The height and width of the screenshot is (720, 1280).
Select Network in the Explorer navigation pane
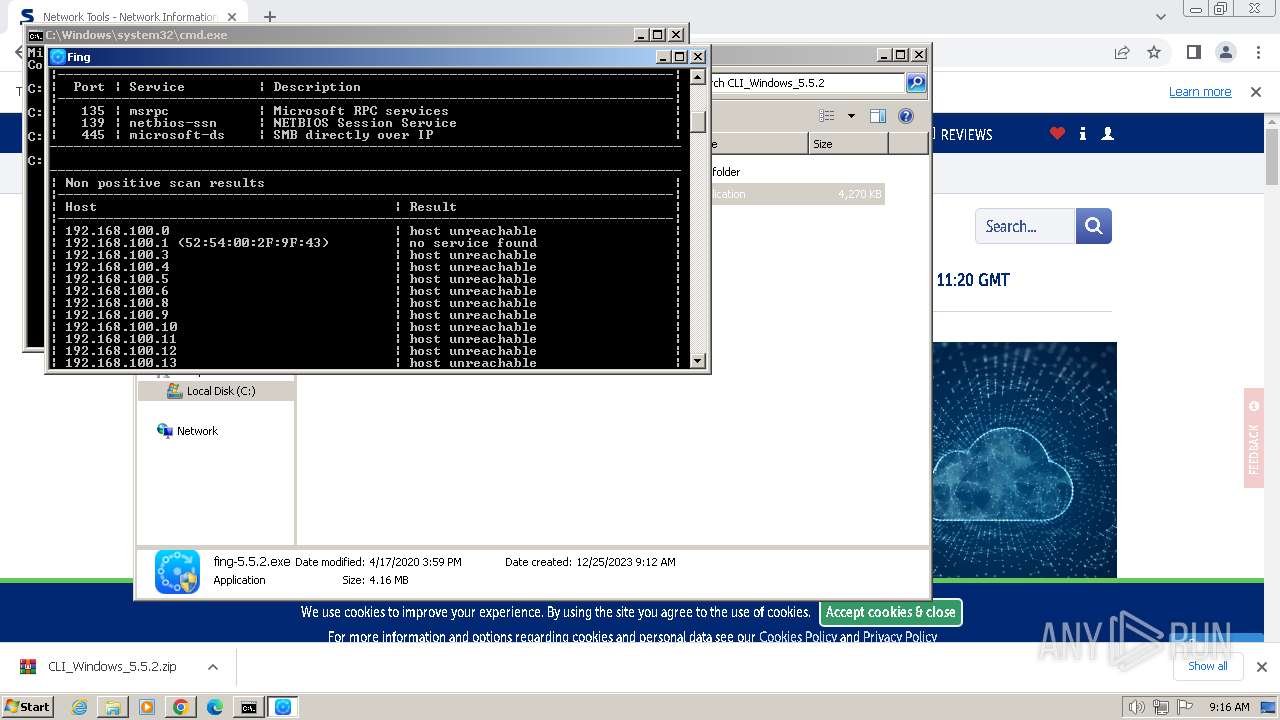(x=197, y=431)
